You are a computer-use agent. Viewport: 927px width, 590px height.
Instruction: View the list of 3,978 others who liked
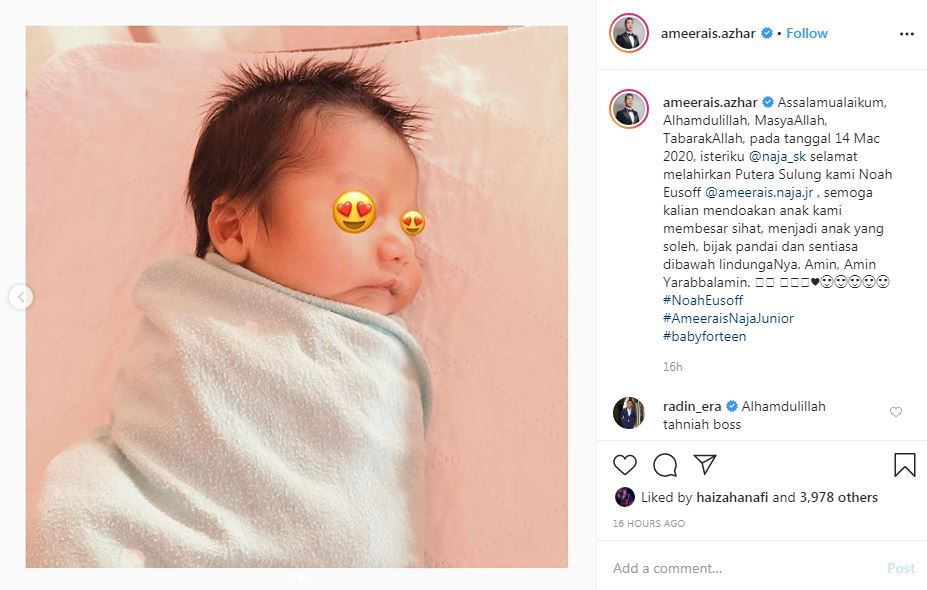pyautogui.click(x=839, y=498)
